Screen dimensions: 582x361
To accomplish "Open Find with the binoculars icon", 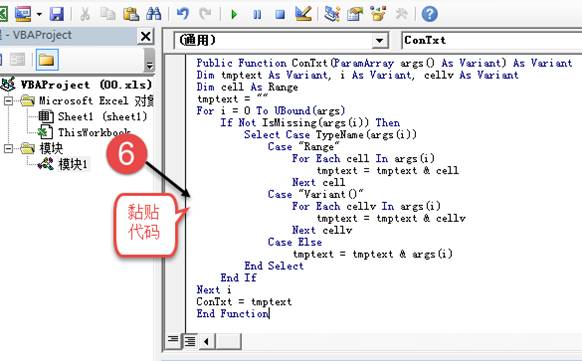I will click(x=153, y=14).
